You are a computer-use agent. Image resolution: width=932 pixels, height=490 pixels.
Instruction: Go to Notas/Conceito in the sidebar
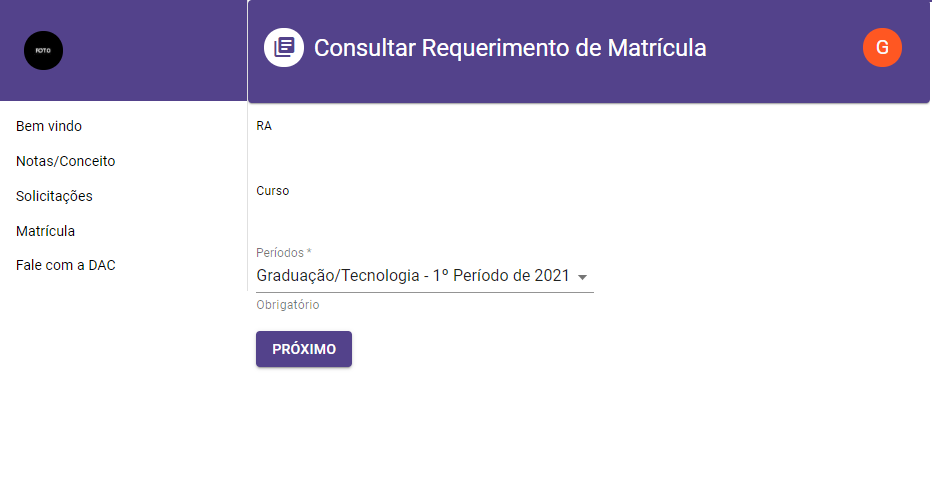click(65, 161)
